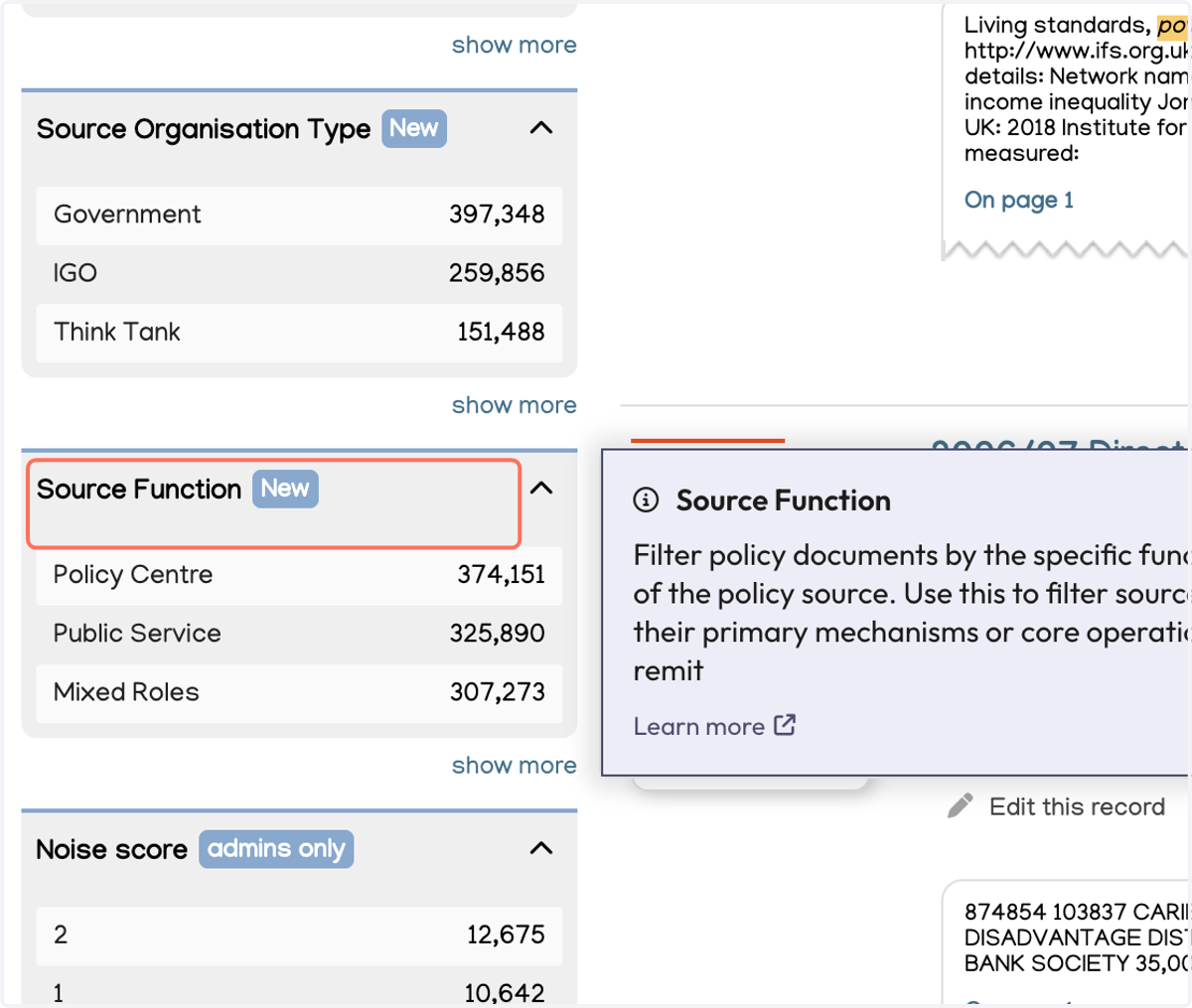Viewport: 1192px width, 1008px height.
Task: Click the Source Organisation Type heading
Action: click(204, 129)
